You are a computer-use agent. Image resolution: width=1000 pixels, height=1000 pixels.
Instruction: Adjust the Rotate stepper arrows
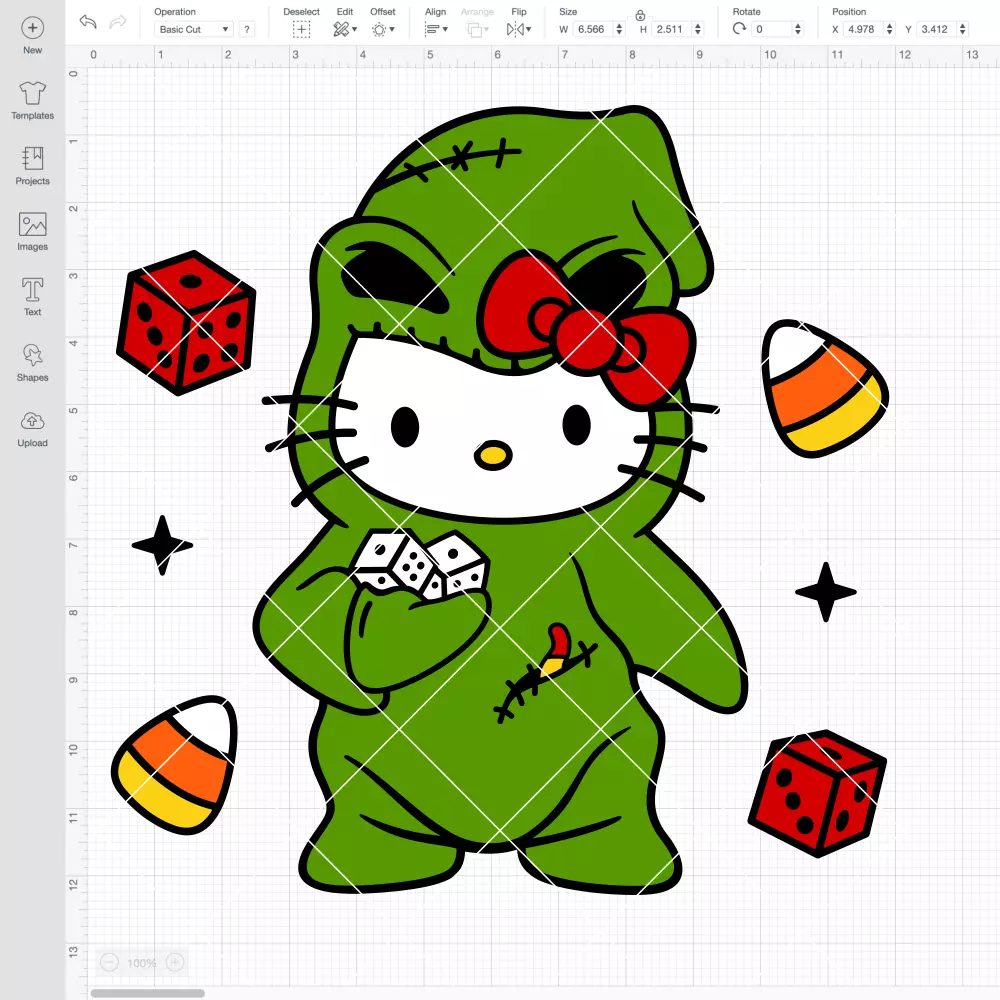(x=798, y=29)
